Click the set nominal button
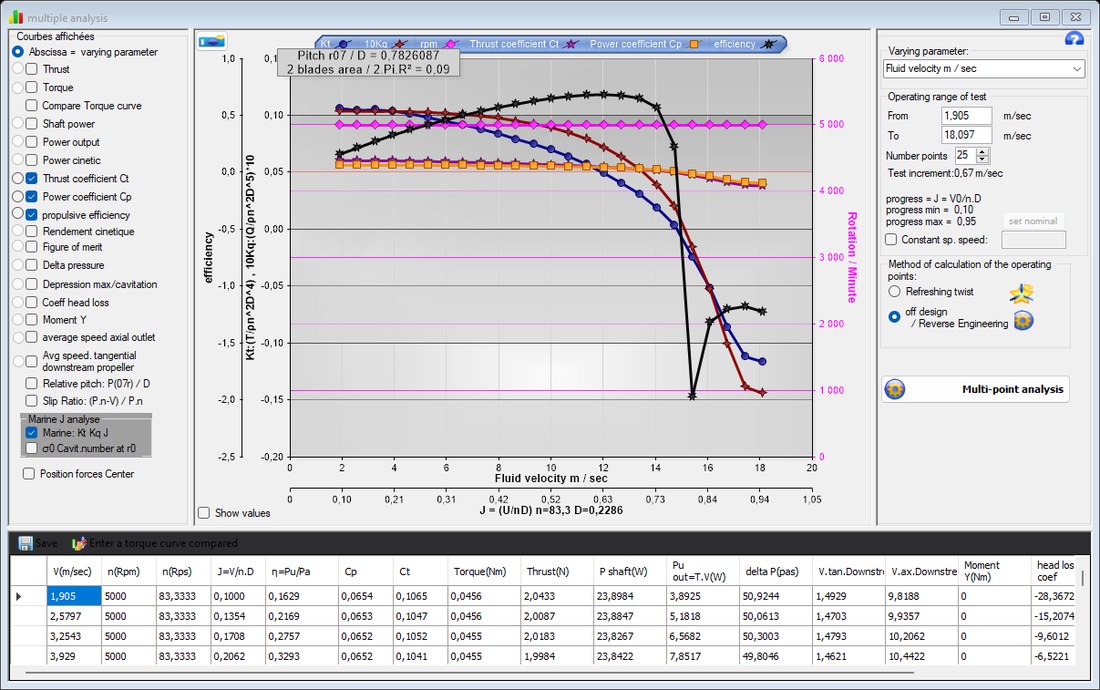This screenshot has width=1100, height=690. coord(1033,221)
